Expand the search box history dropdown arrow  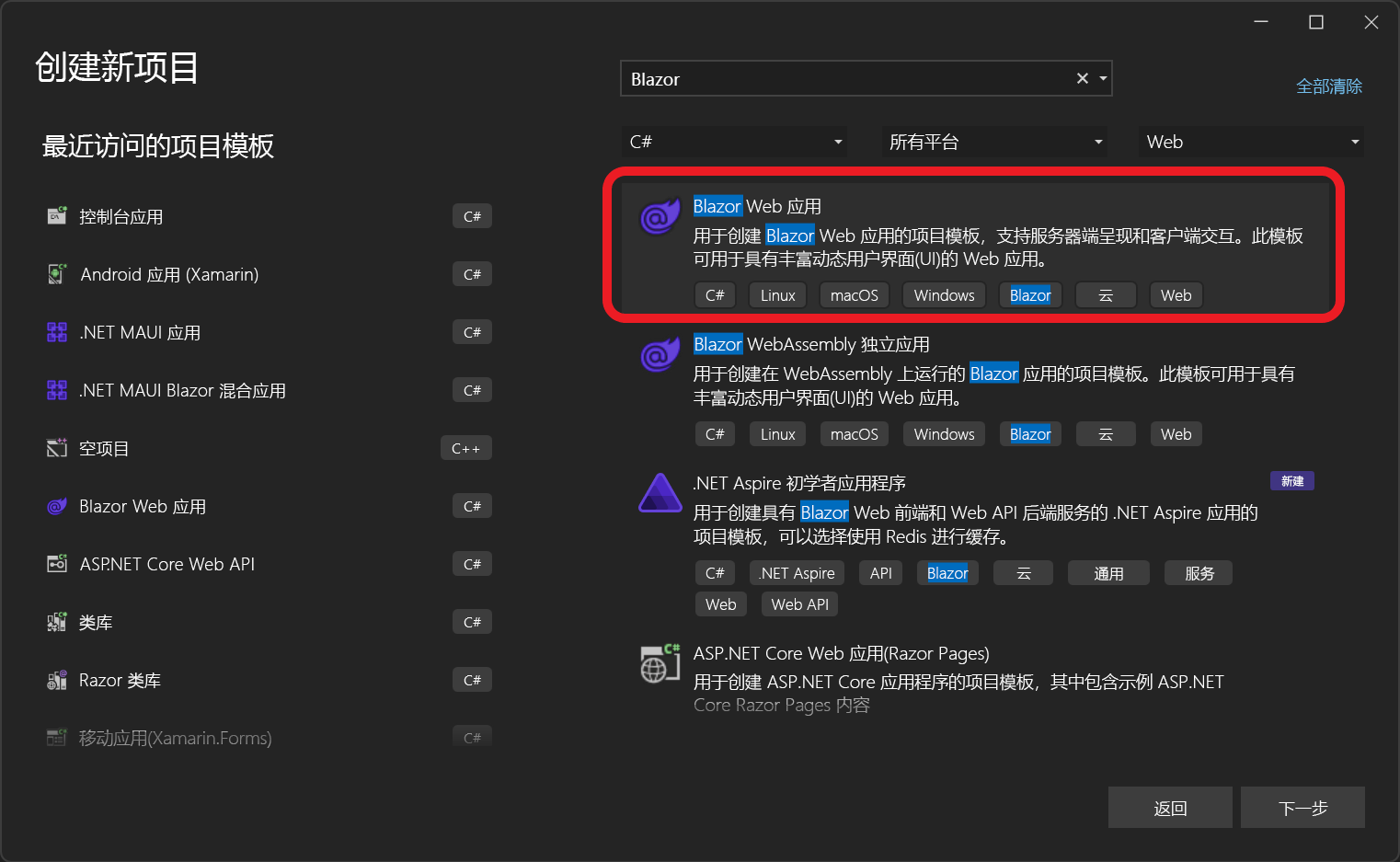[1102, 78]
